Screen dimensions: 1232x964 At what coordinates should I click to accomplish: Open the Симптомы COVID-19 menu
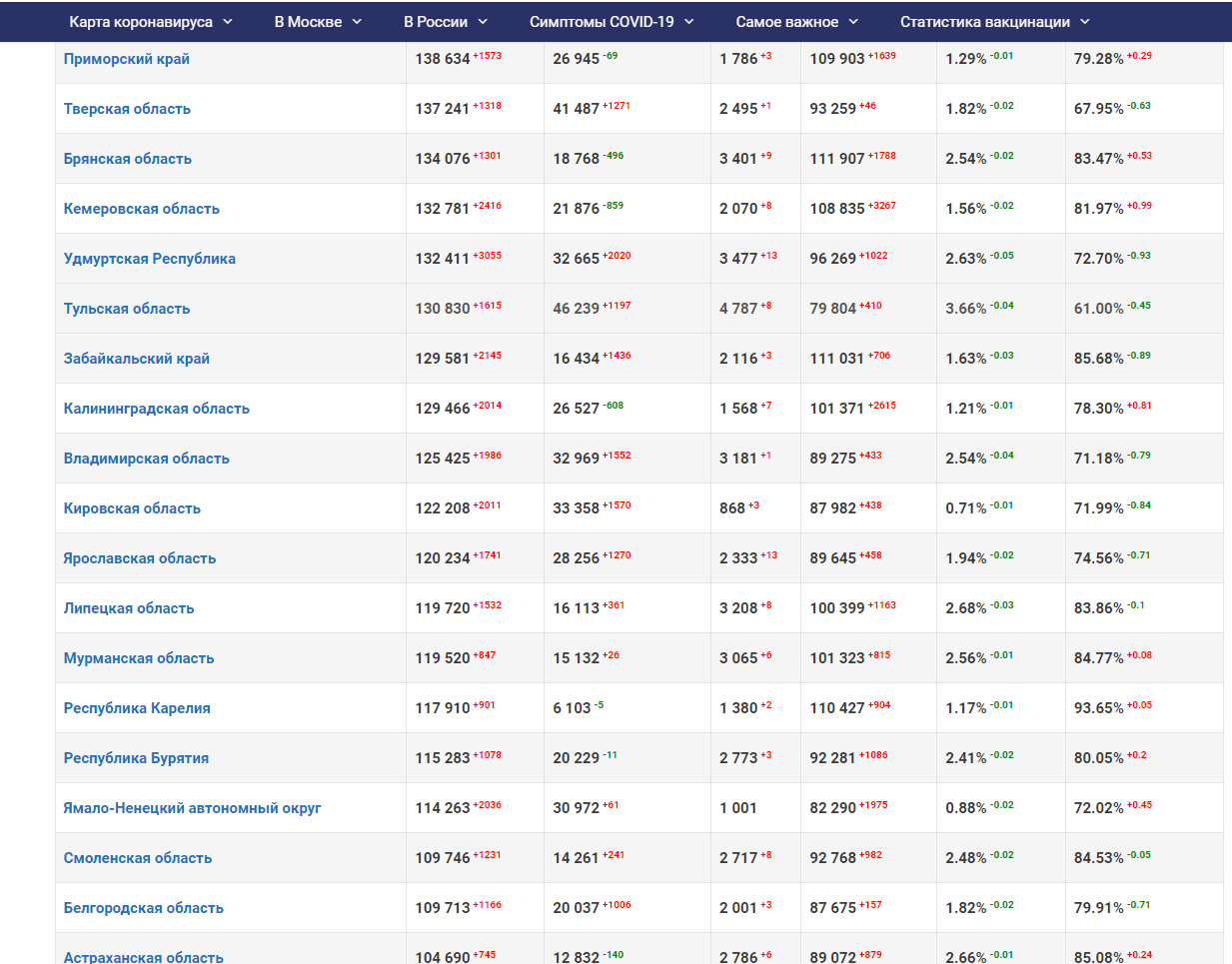coord(602,22)
